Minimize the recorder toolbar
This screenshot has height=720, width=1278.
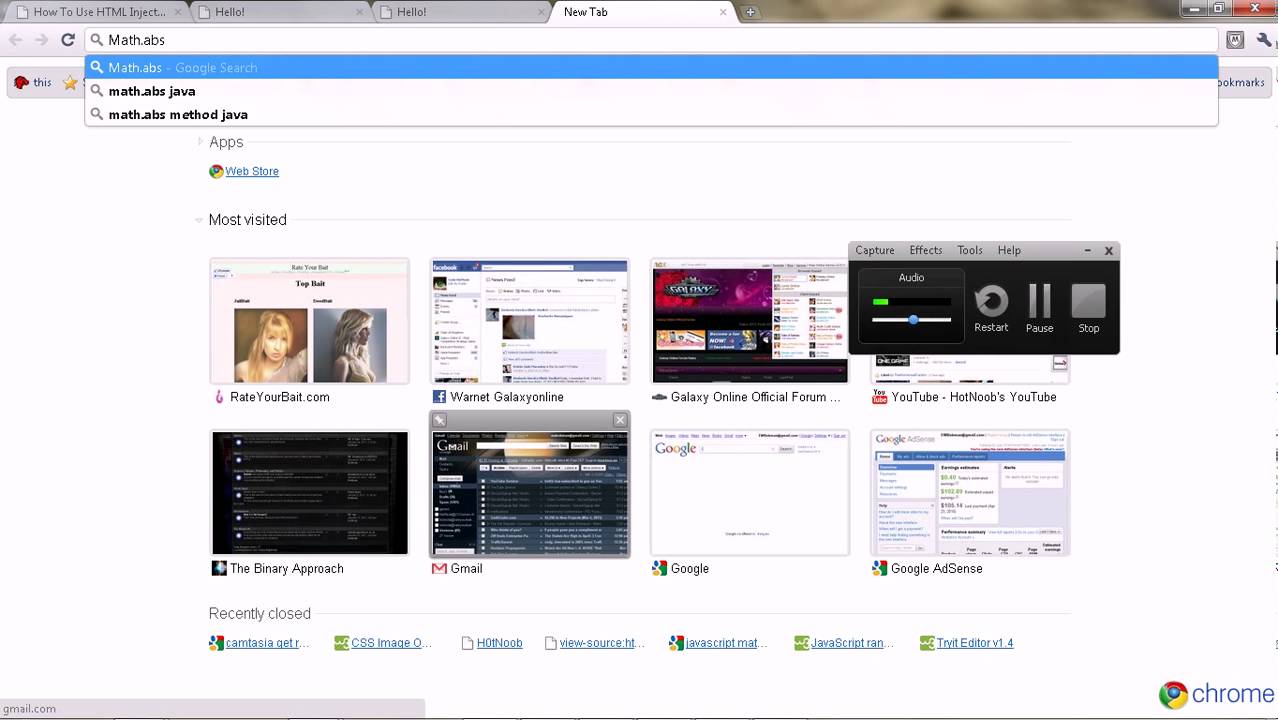[x=1088, y=251]
